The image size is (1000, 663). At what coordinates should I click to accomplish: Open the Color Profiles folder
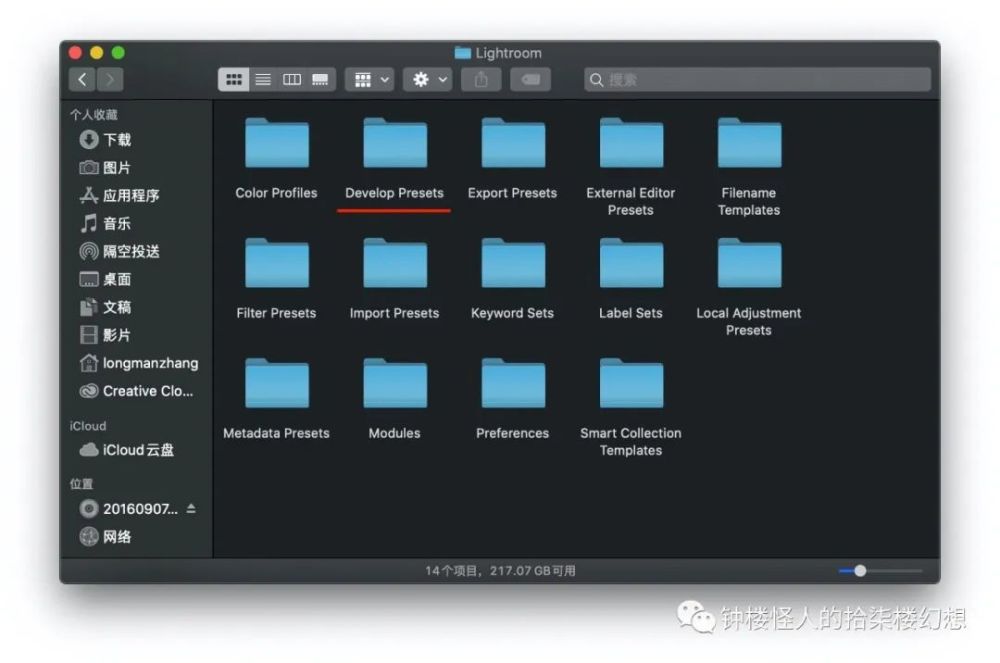pyautogui.click(x=277, y=144)
